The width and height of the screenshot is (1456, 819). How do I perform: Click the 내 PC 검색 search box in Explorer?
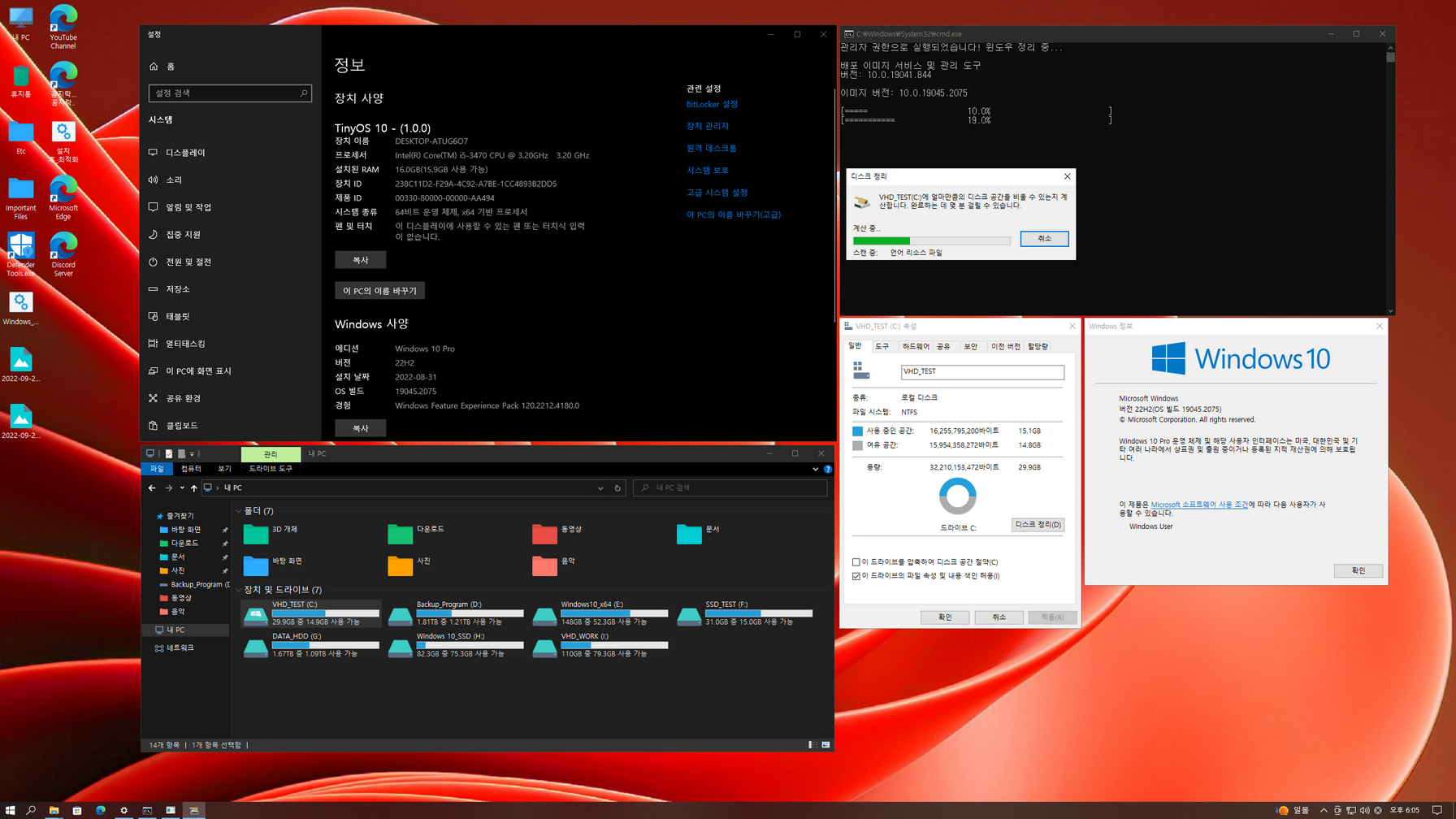click(730, 488)
